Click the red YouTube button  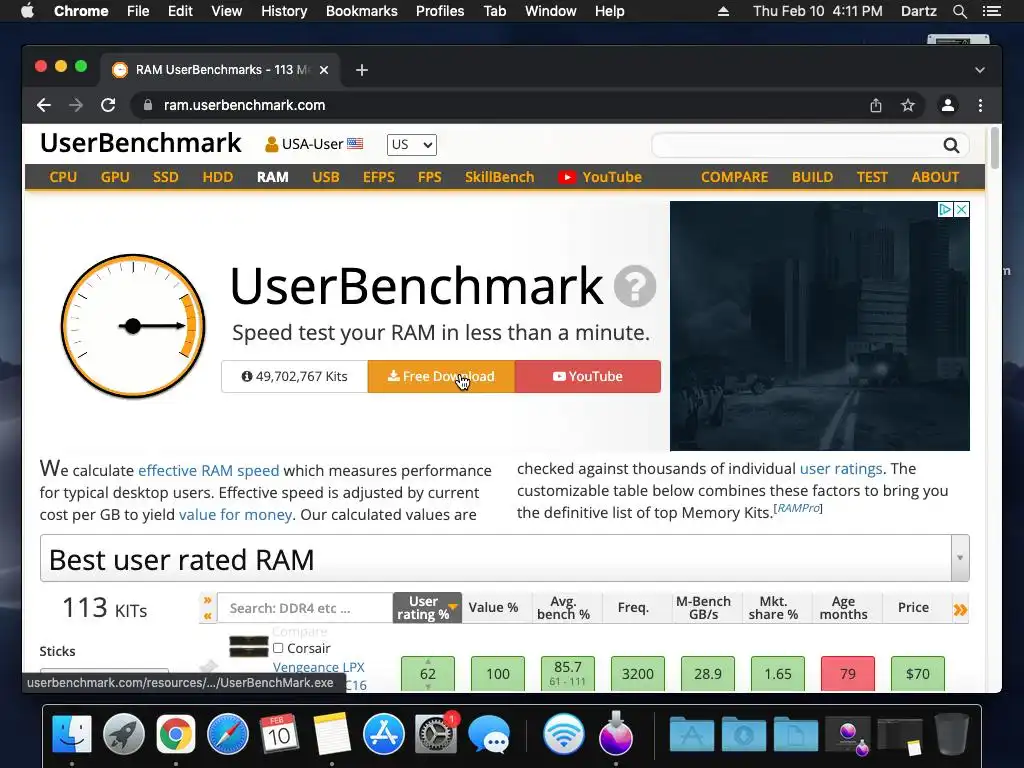point(588,376)
